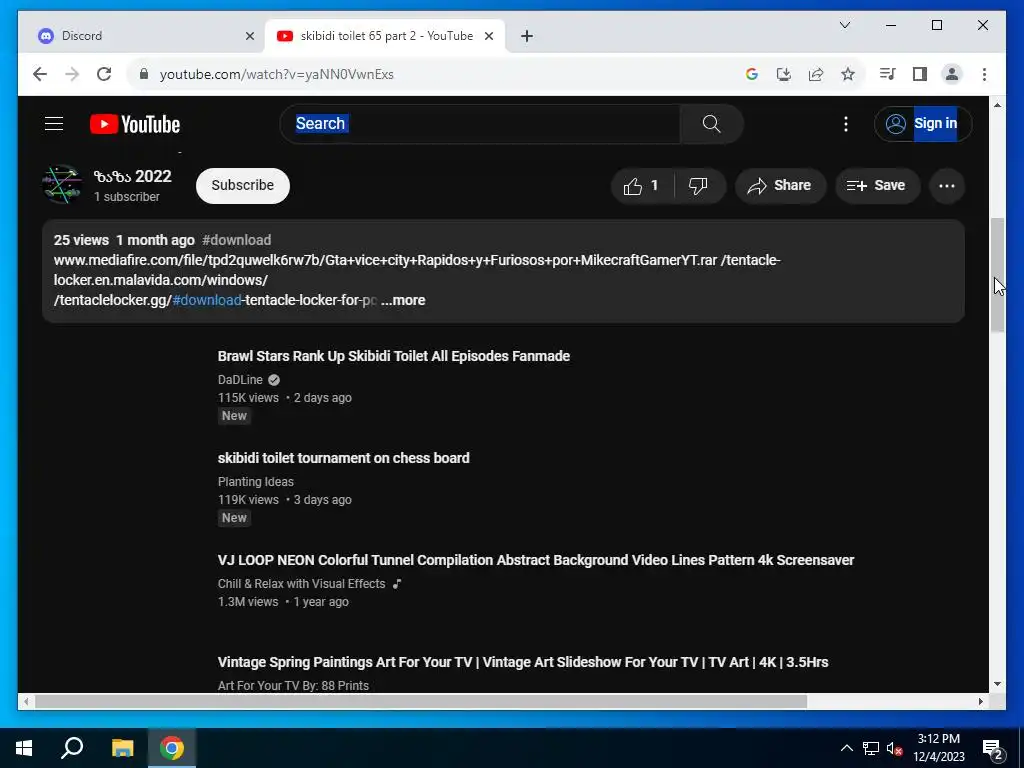Open the YouTube hamburger guide menu
1024x768 pixels.
54,123
